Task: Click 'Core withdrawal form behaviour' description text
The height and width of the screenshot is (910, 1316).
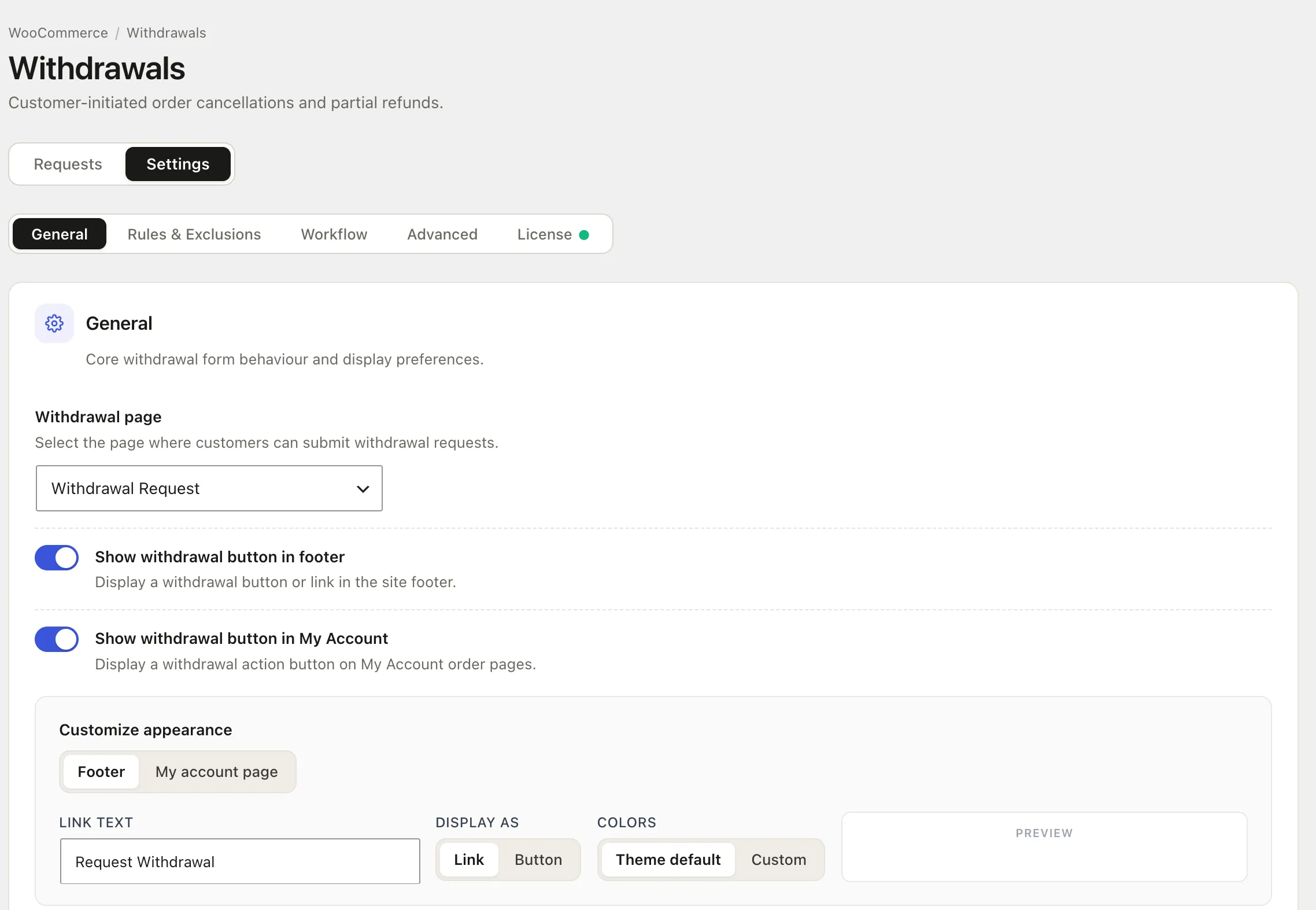Action: [x=284, y=360]
